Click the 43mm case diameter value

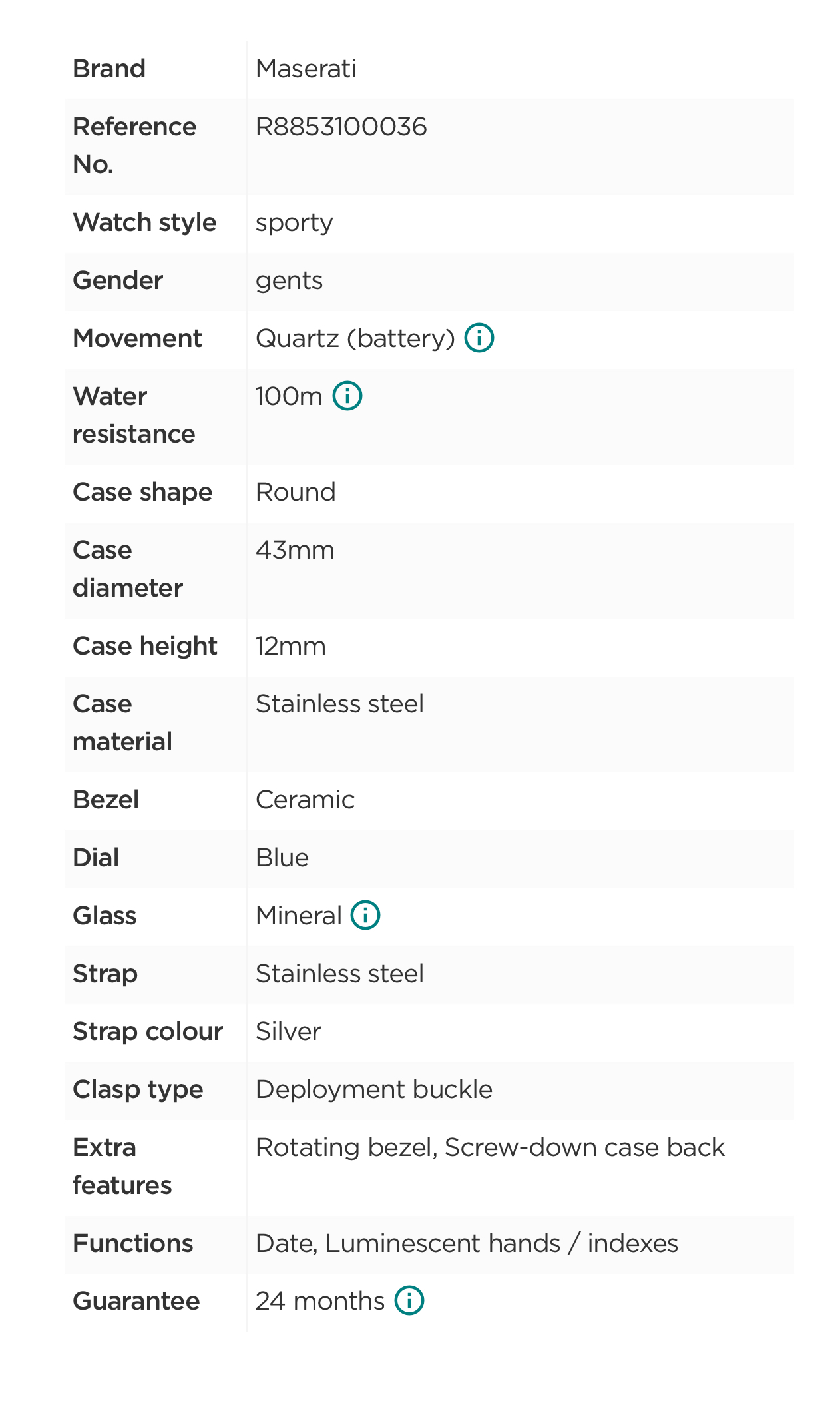(295, 550)
